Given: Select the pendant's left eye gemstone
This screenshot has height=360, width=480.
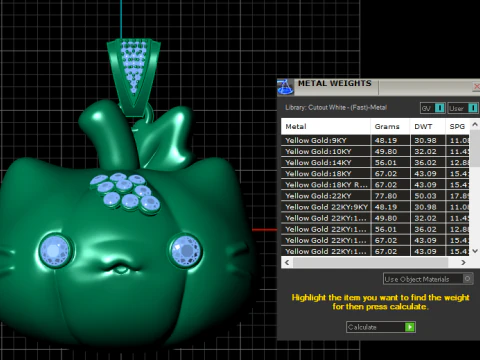Looking at the screenshot, I should point(55,251).
